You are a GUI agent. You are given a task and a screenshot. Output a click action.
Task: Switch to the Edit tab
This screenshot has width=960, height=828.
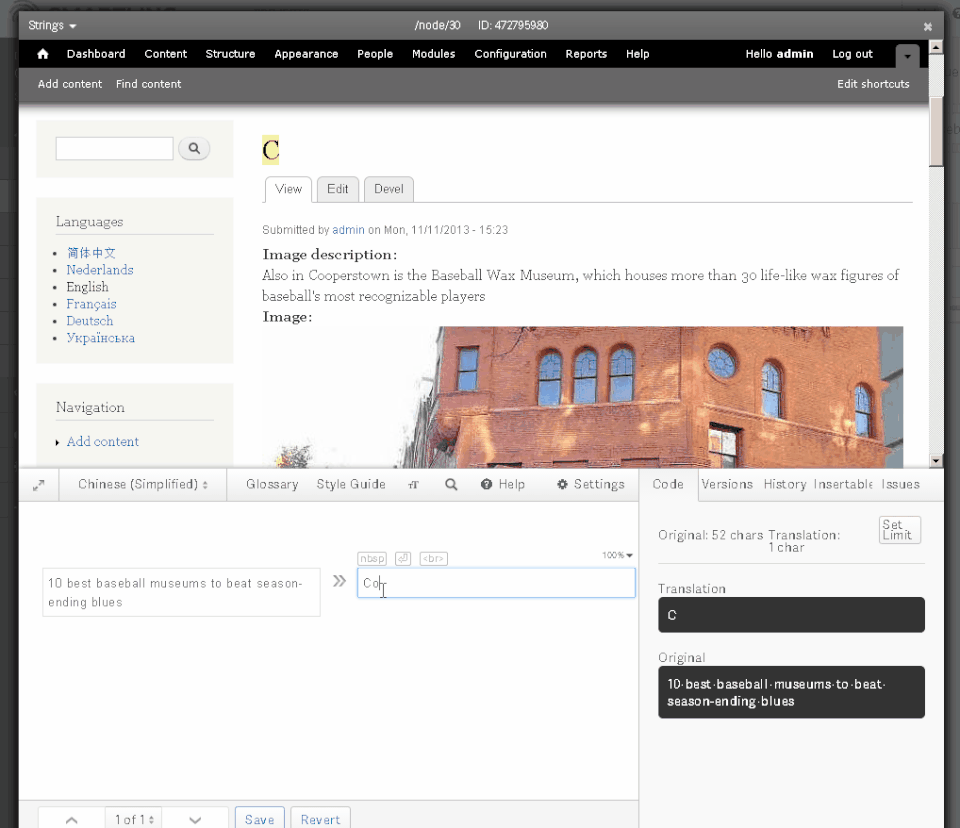click(x=337, y=189)
